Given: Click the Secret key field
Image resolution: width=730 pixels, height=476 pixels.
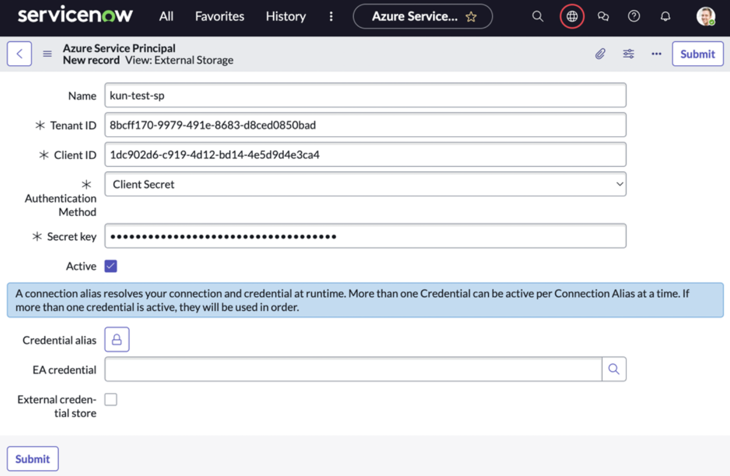Looking at the screenshot, I should point(365,236).
